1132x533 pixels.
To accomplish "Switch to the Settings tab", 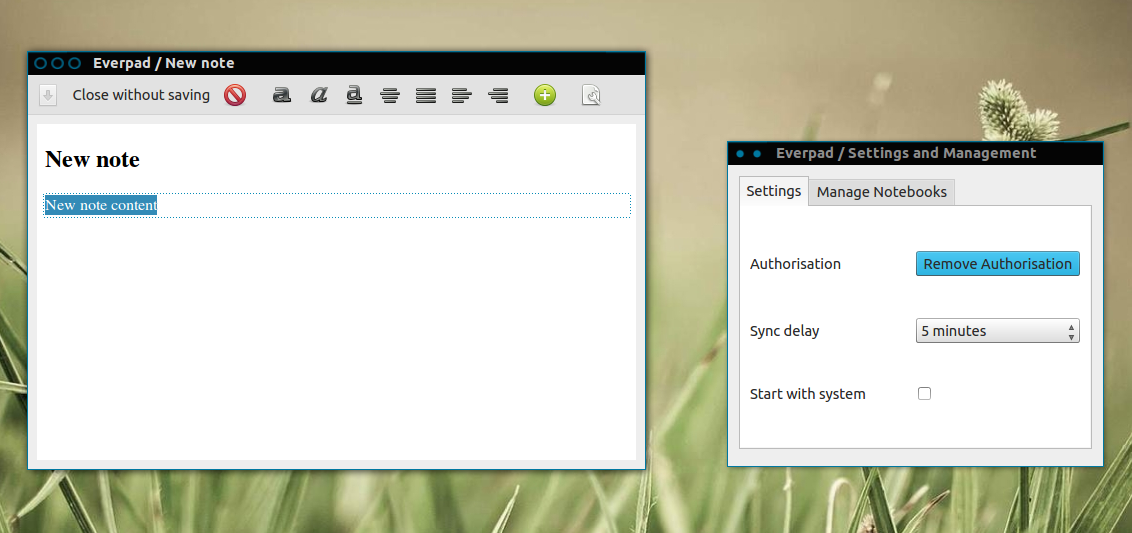I will [774, 191].
